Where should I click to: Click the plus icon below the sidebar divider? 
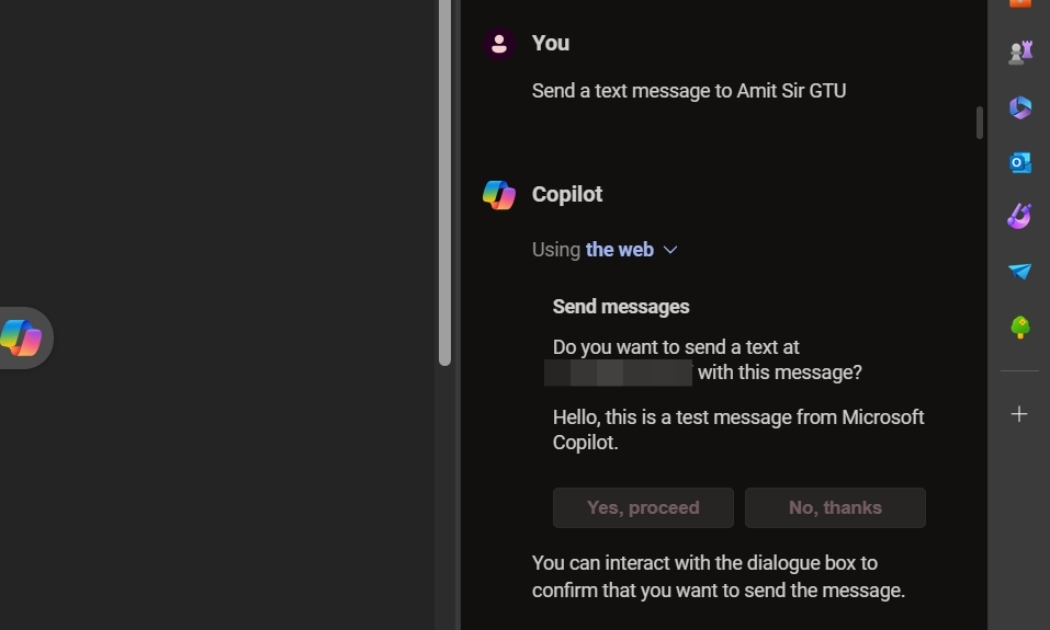coord(1019,413)
